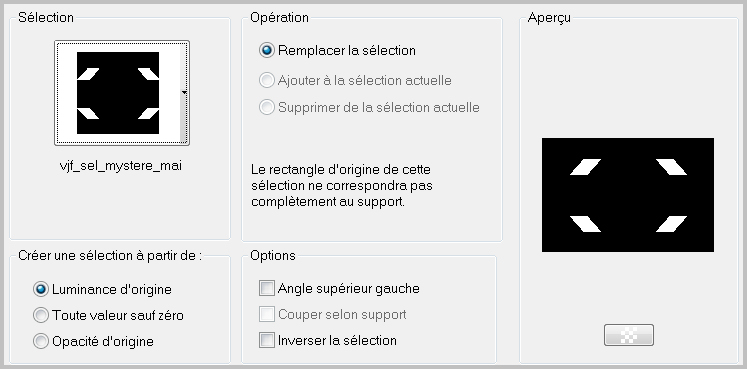
Task: Click the rectangle d'origine warning text
Action: click(x=342, y=185)
